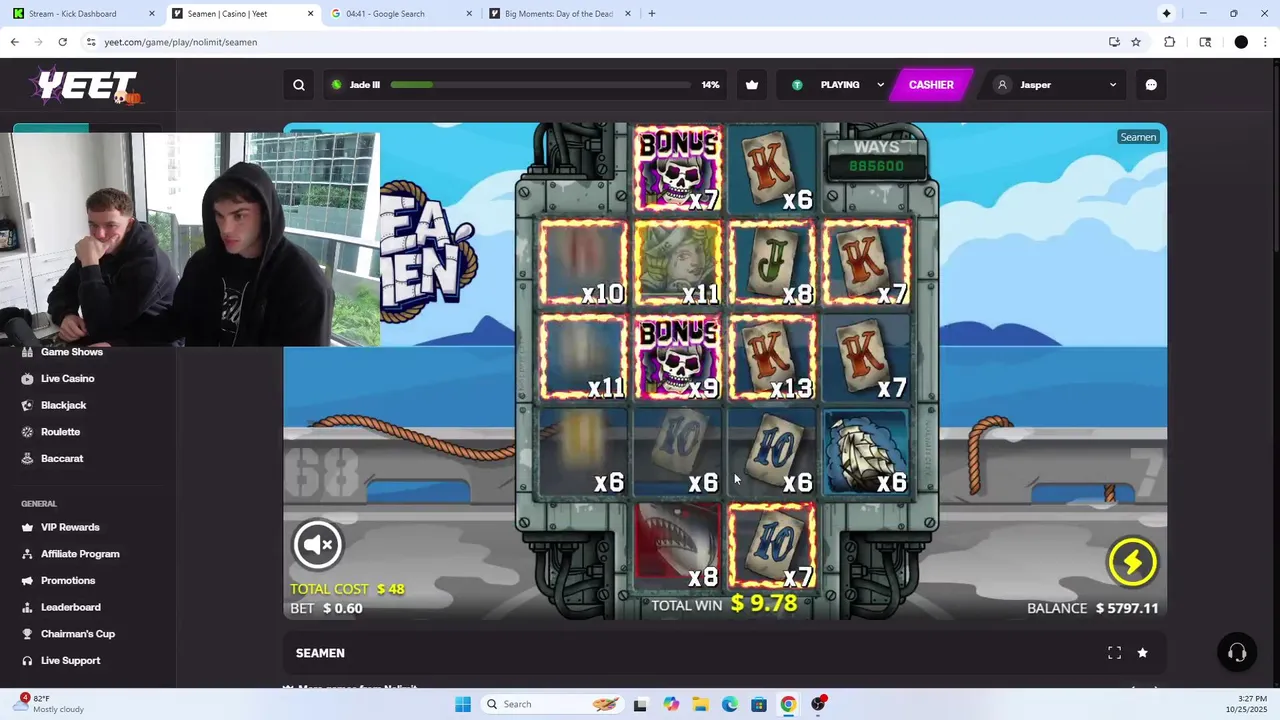
Task: Open the browser extensions puzzle icon
Action: [1169, 42]
